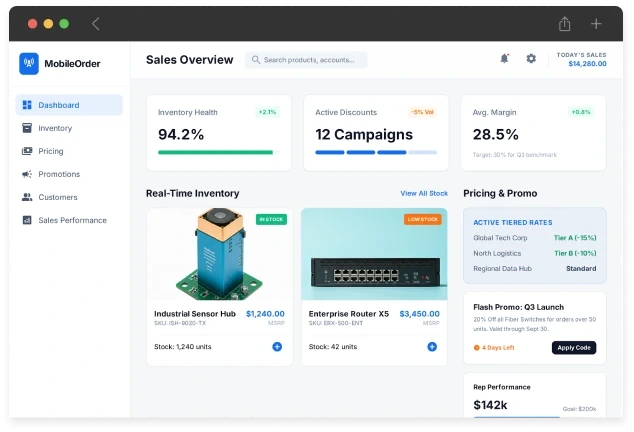634x432 pixels.
Task: Click Stock: 1,240 units text
Action: point(183,347)
